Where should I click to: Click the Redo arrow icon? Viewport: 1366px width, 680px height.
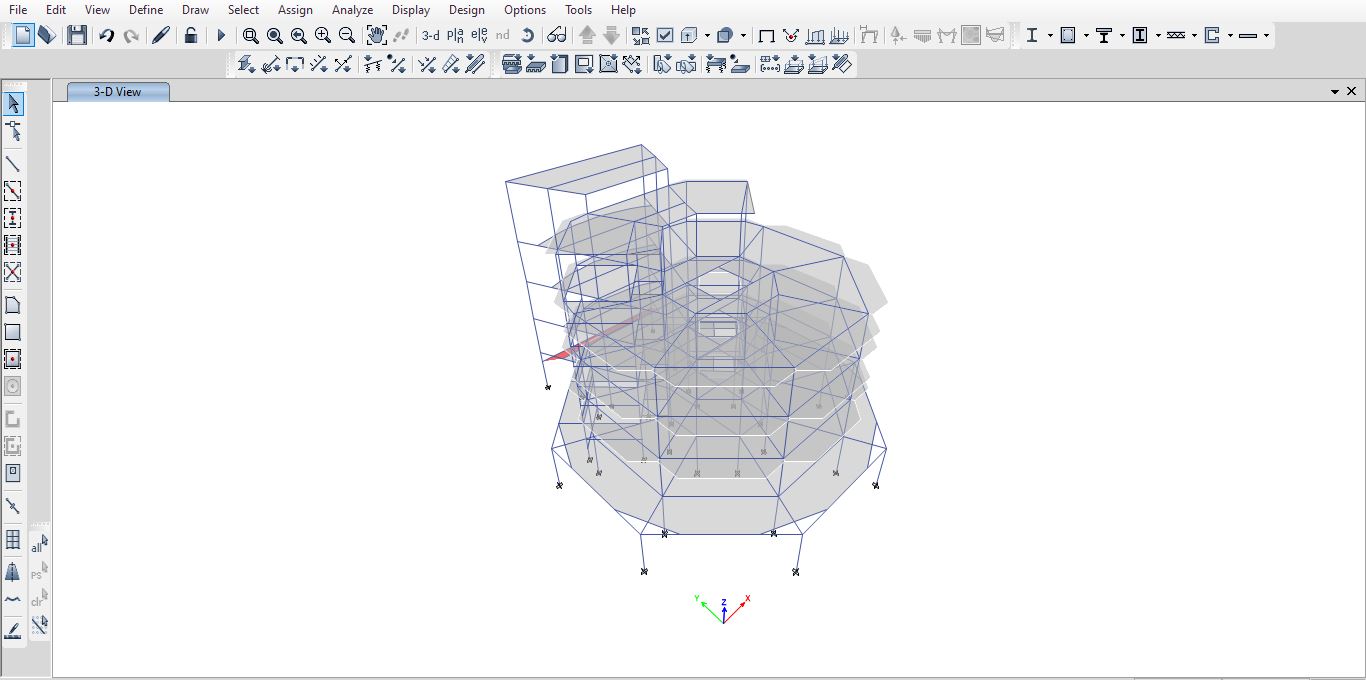coord(131,36)
